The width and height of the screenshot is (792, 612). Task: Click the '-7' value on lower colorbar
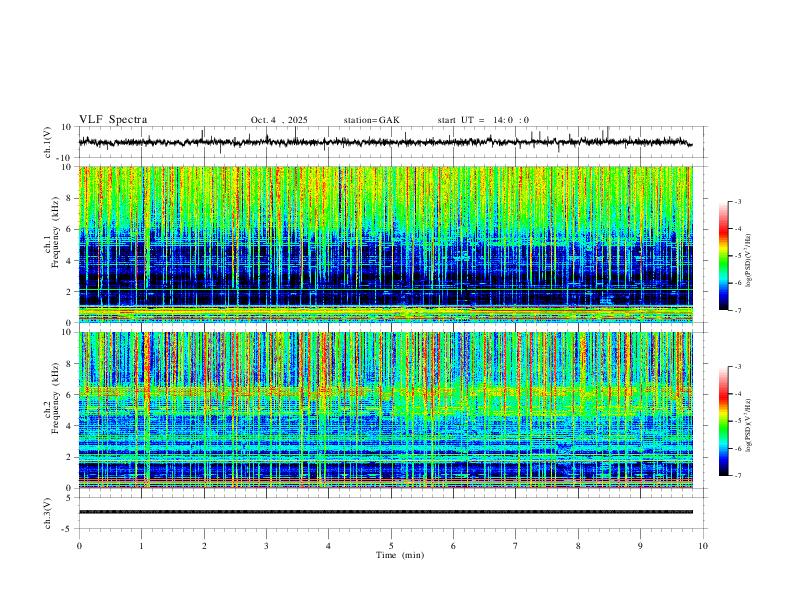click(x=738, y=476)
